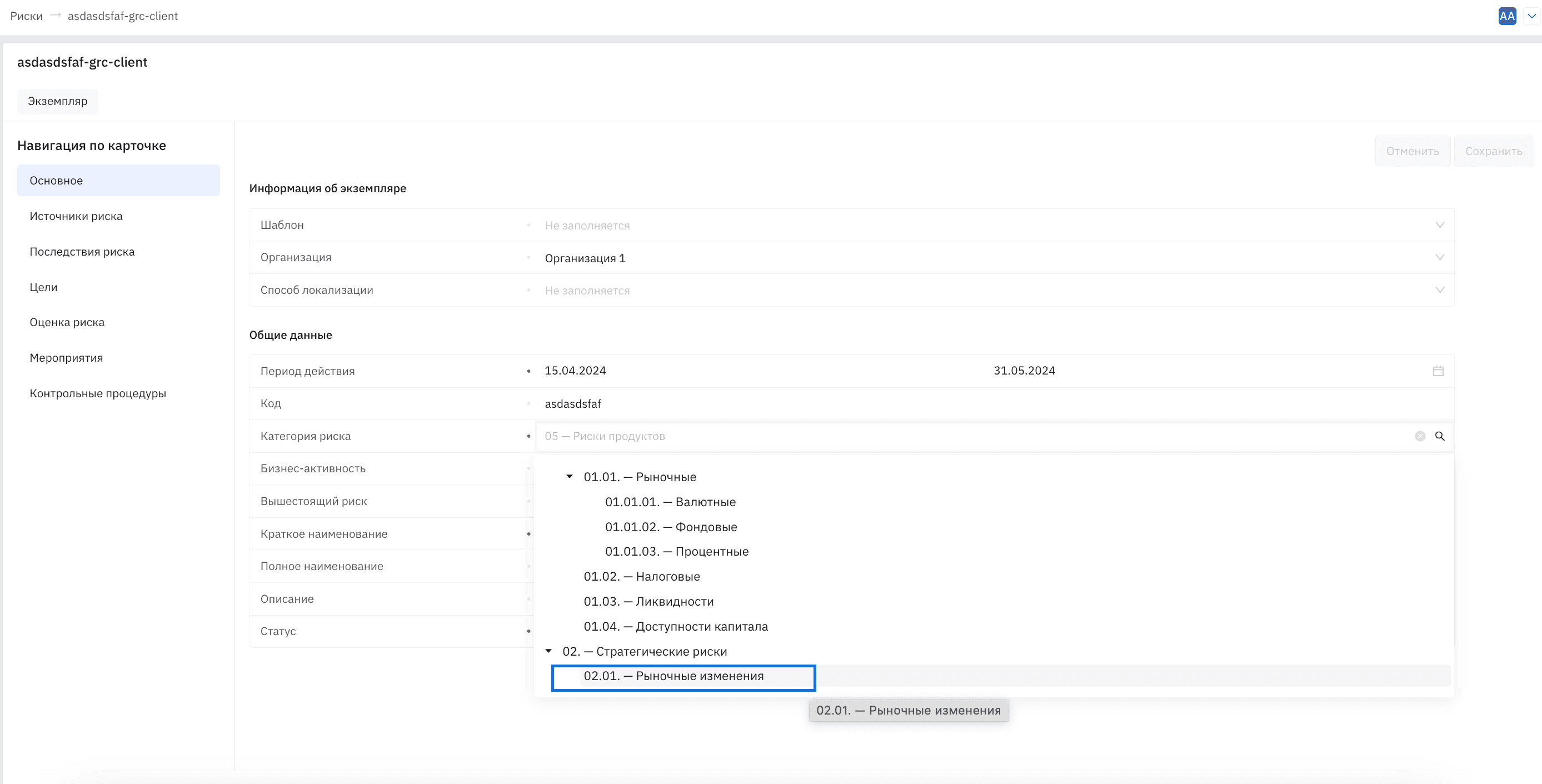The image size is (1542, 784).
Task: Open Источники риска section
Action: coord(76,216)
